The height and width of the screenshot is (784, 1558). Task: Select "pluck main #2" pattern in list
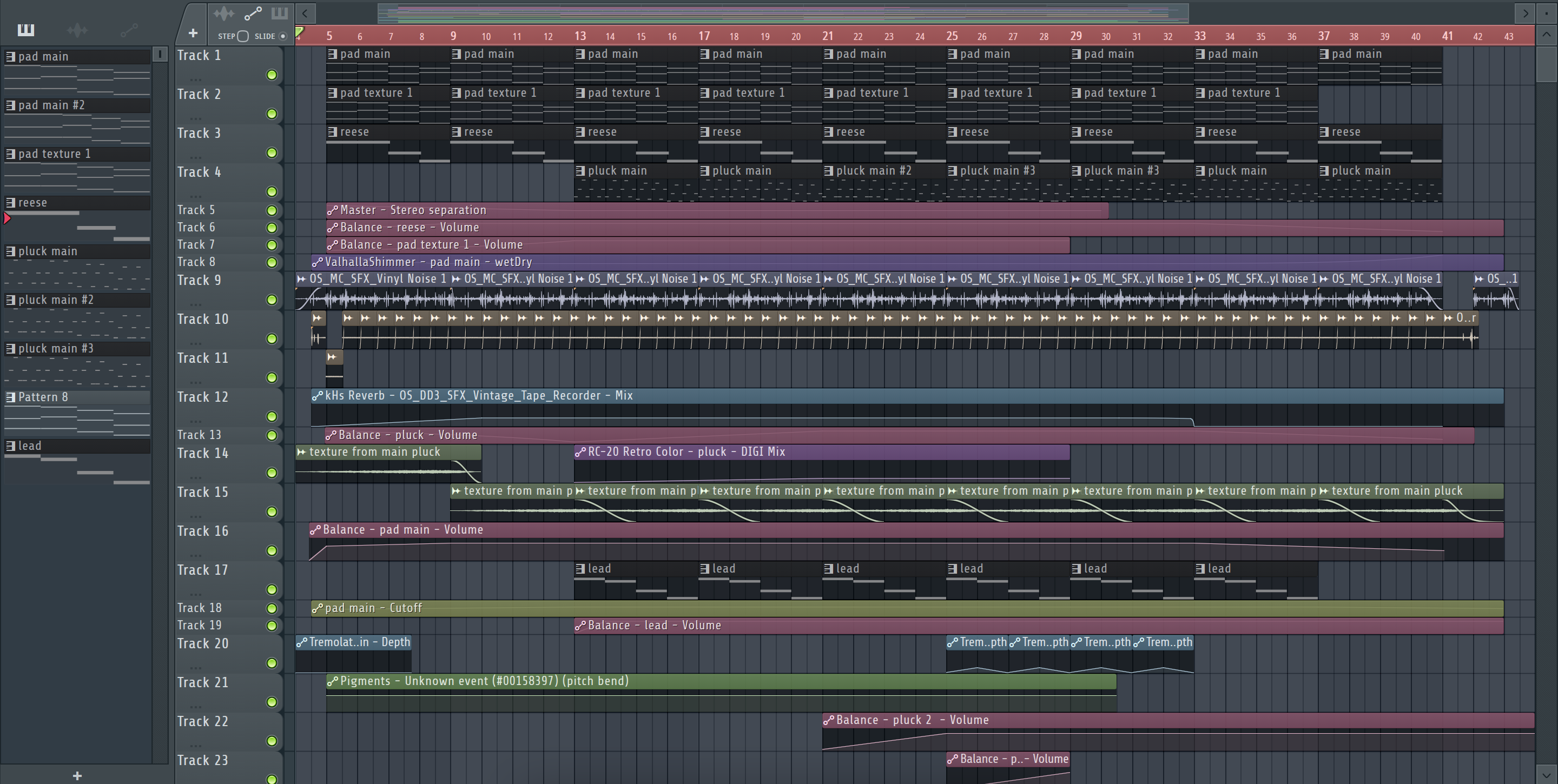56,300
